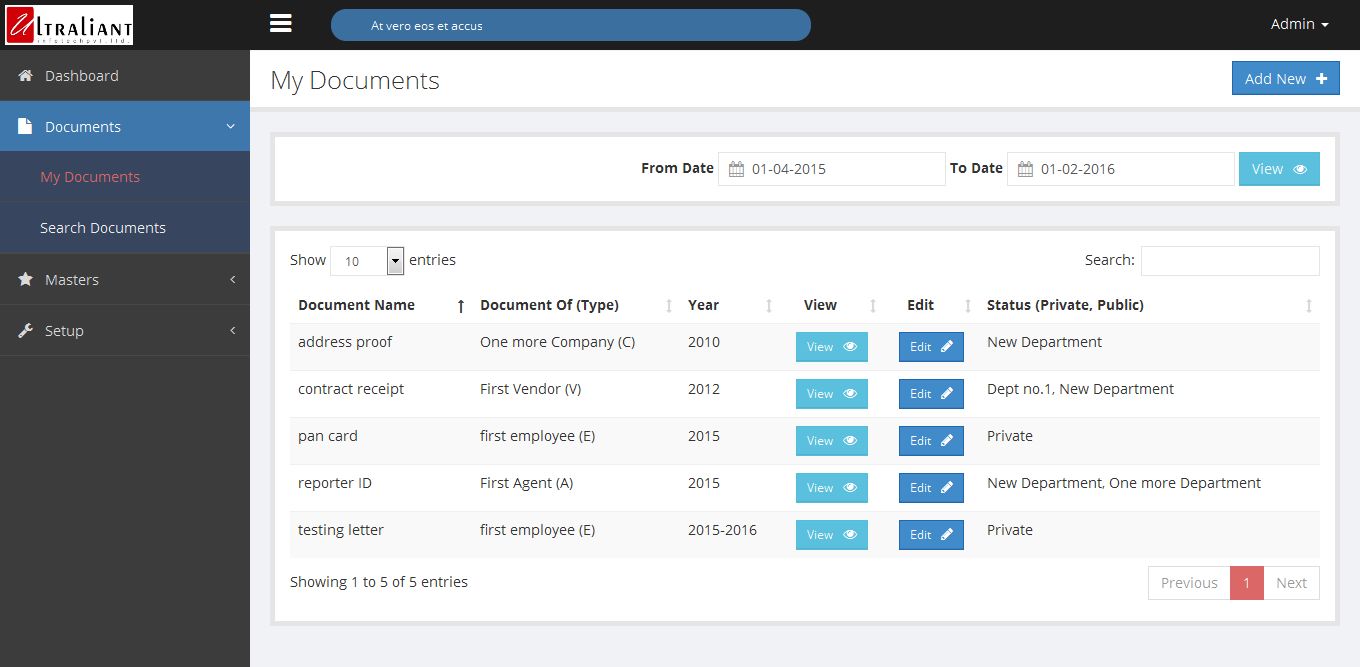Viewport: 1360px width, 667px height.
Task: Select My Documents in the sidebar
Action: [90, 177]
